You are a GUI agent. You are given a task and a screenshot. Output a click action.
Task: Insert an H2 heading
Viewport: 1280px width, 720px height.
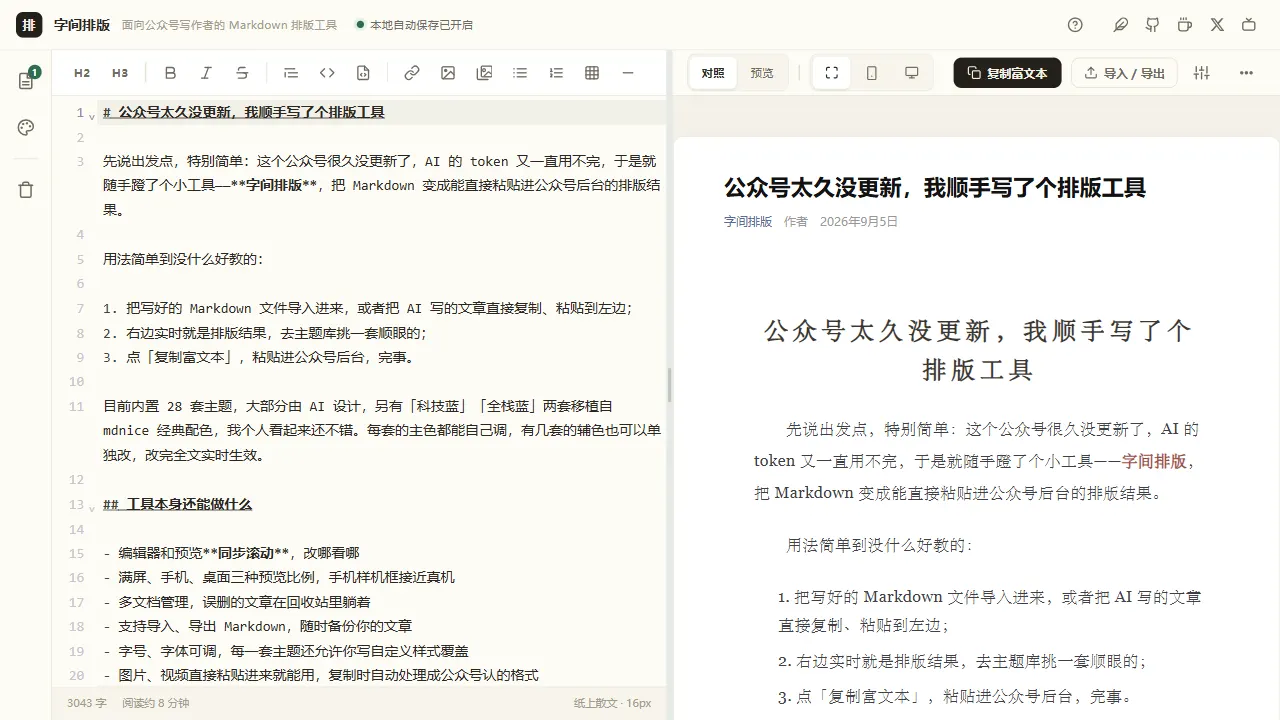point(82,73)
